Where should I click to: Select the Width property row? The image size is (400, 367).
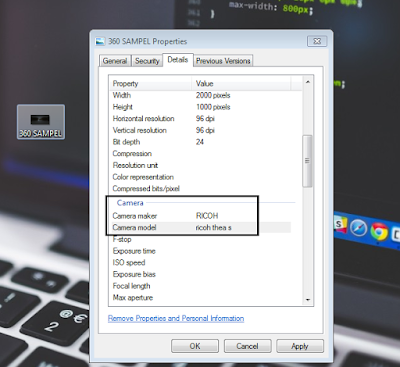200,95
